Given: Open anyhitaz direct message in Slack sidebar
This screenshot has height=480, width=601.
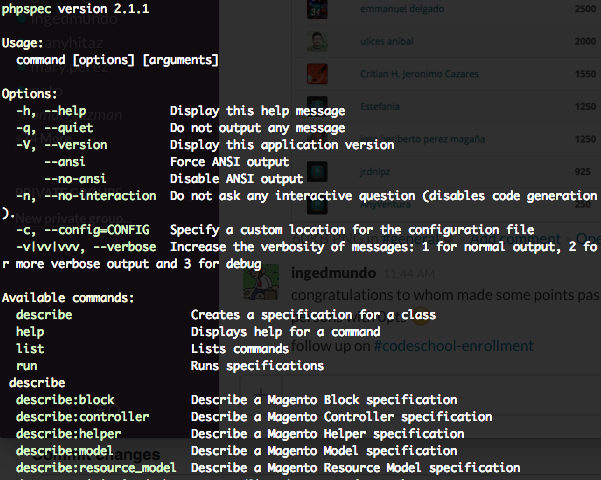Looking at the screenshot, I should (74, 43).
